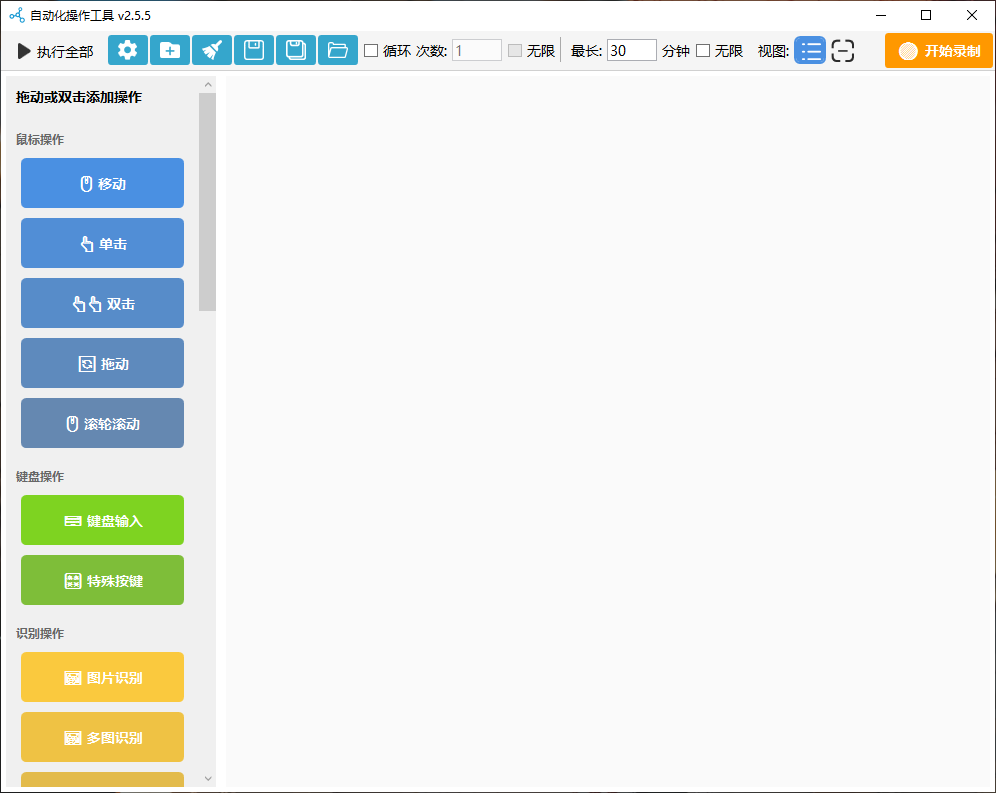The image size is (996, 793).
Task: Add a 滚轮滚动 wheel scroll action
Action: (x=102, y=423)
